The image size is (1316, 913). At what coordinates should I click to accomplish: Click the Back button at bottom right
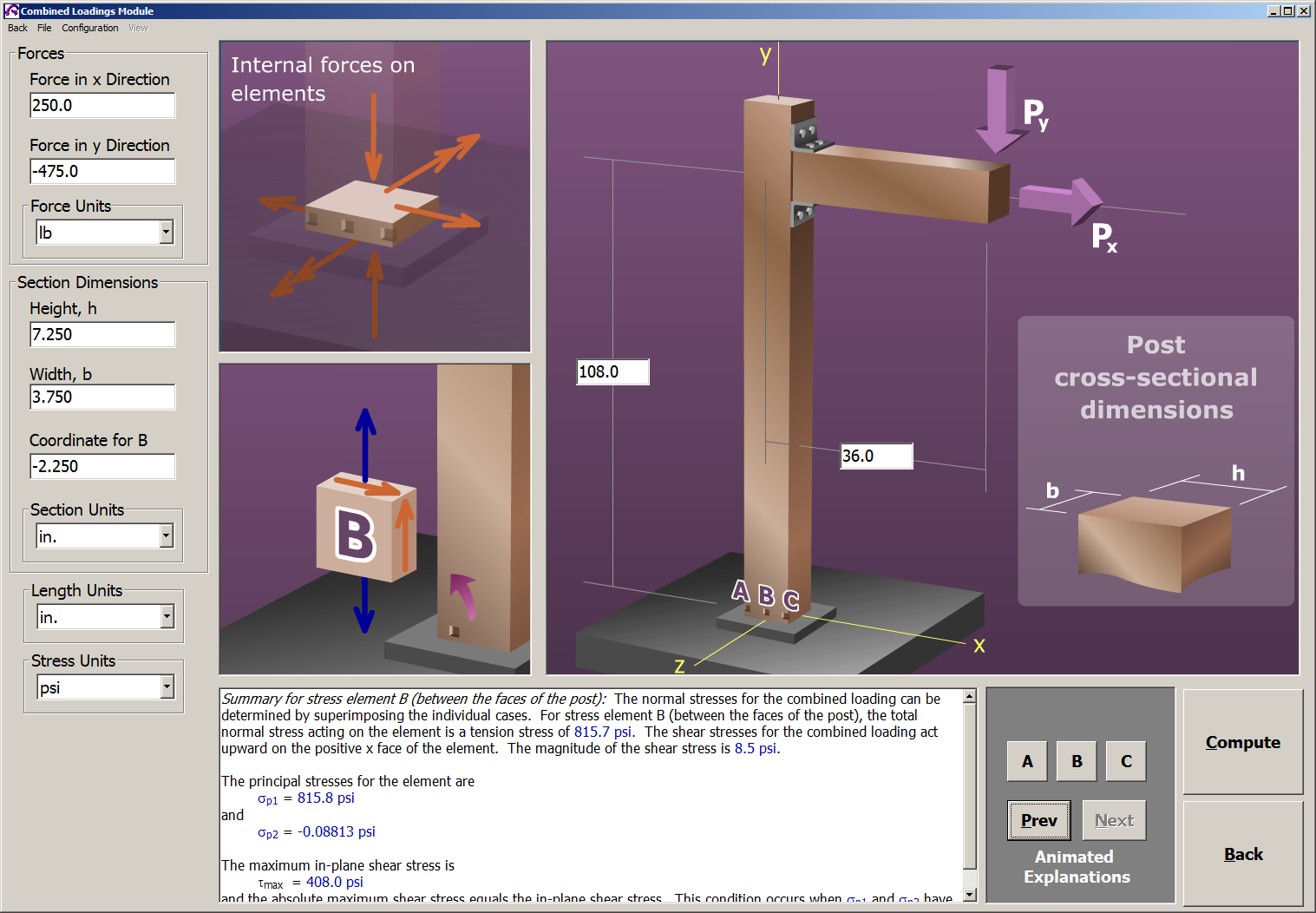1242,854
